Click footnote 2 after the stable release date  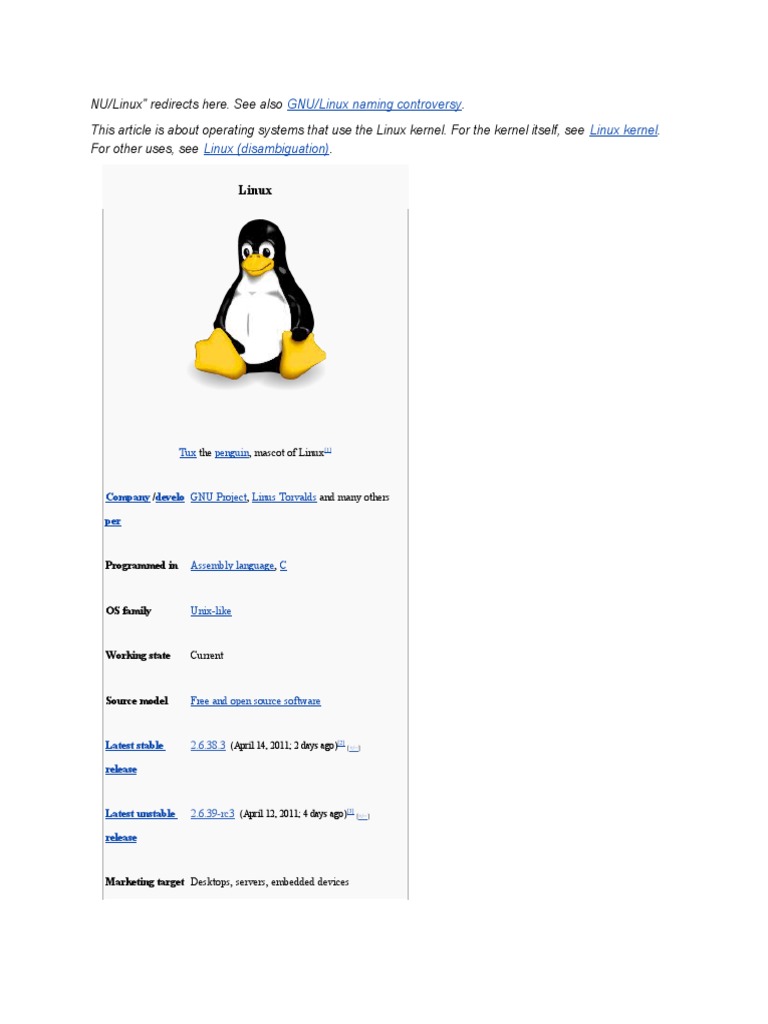[x=341, y=743]
